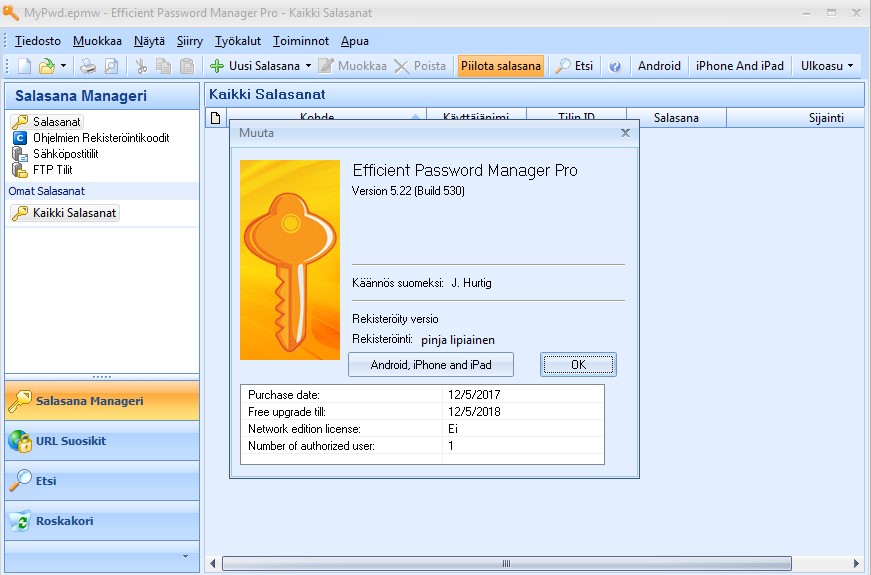Expand the Open folder dropdown arrow
This screenshot has width=871, height=575.
[x=63, y=66]
